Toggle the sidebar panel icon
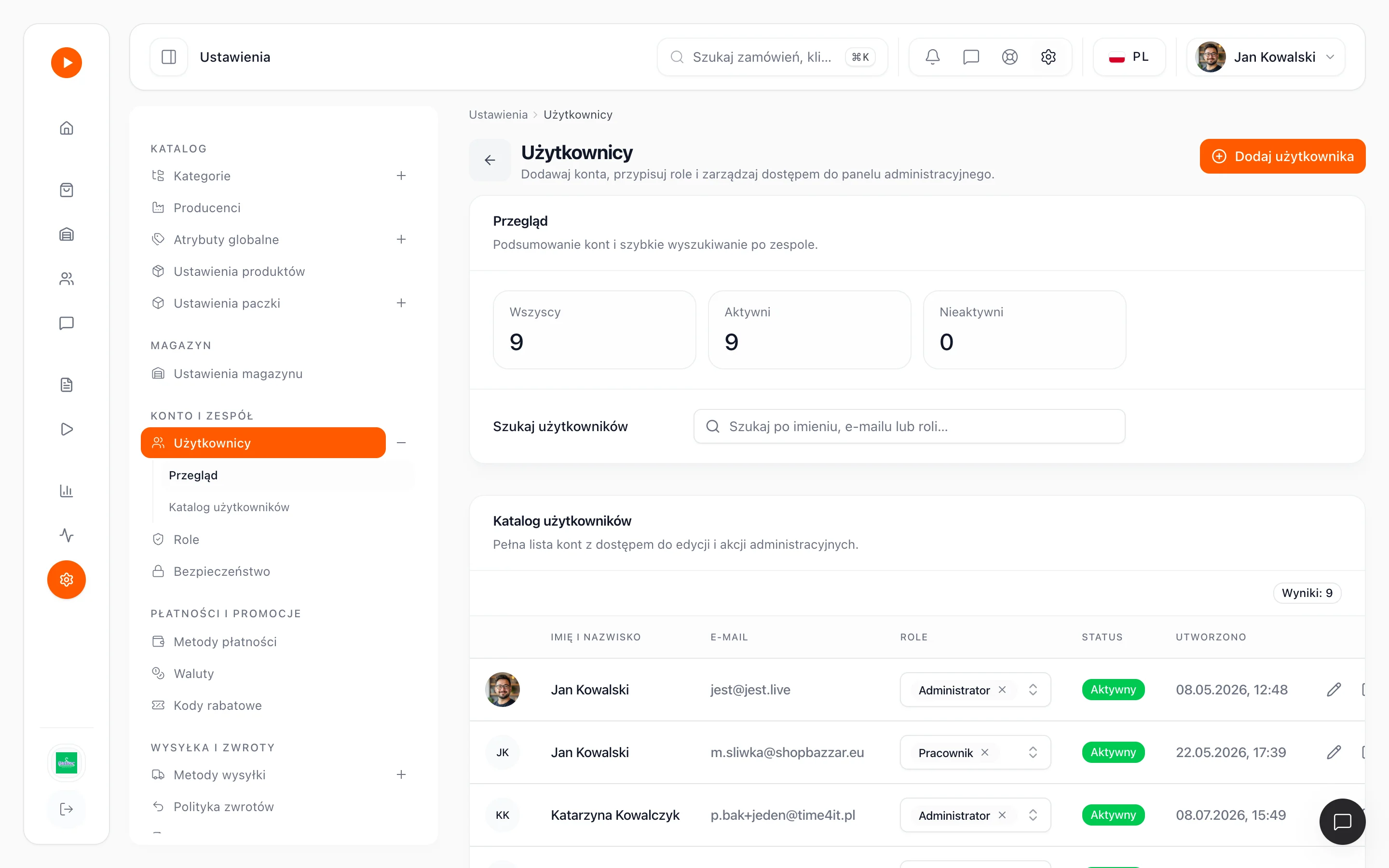Screen dimensions: 1389x868 pyautogui.click(x=169, y=57)
